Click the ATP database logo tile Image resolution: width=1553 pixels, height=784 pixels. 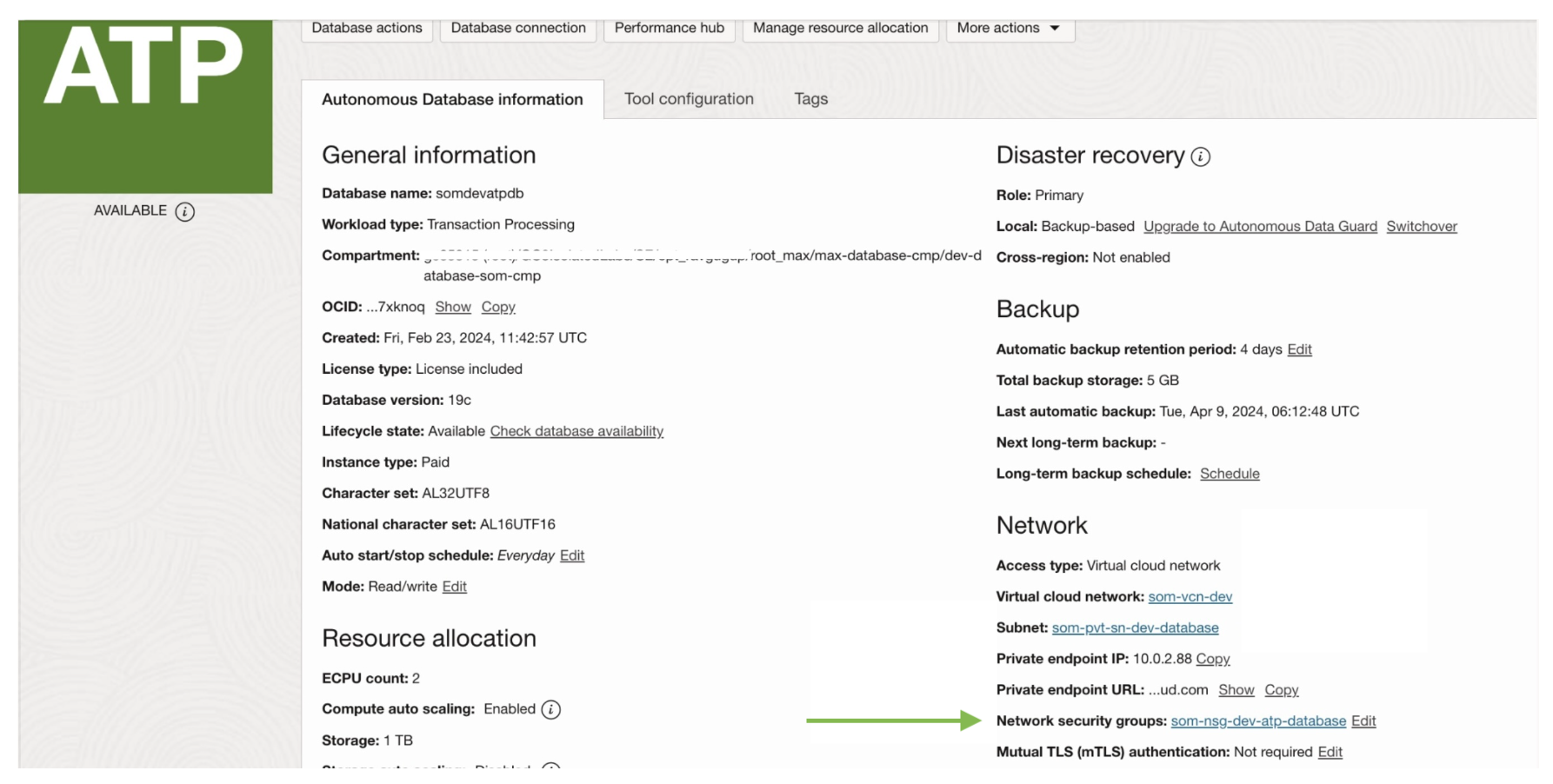pos(145,104)
